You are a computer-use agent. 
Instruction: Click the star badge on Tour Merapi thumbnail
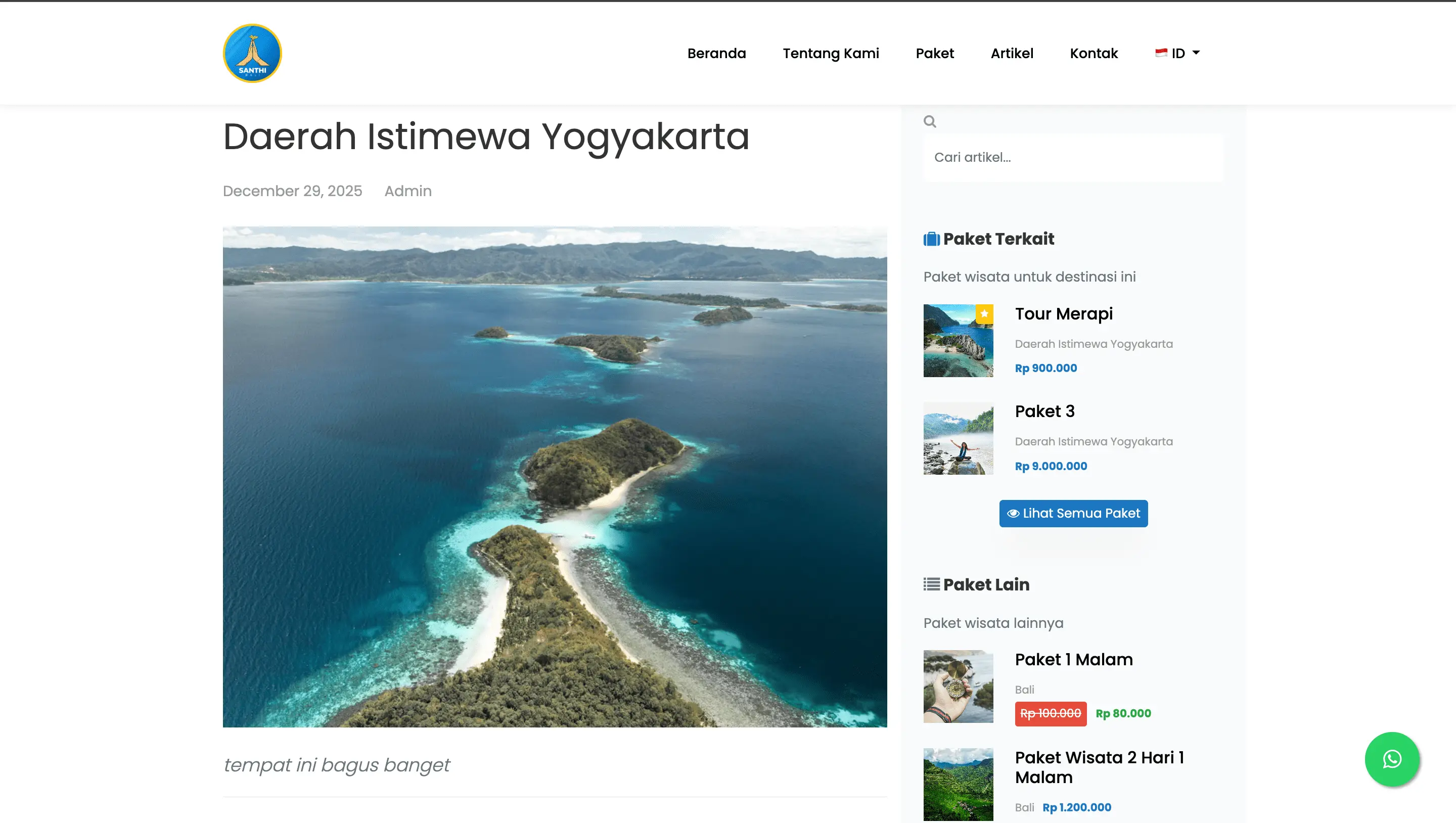[x=984, y=314]
